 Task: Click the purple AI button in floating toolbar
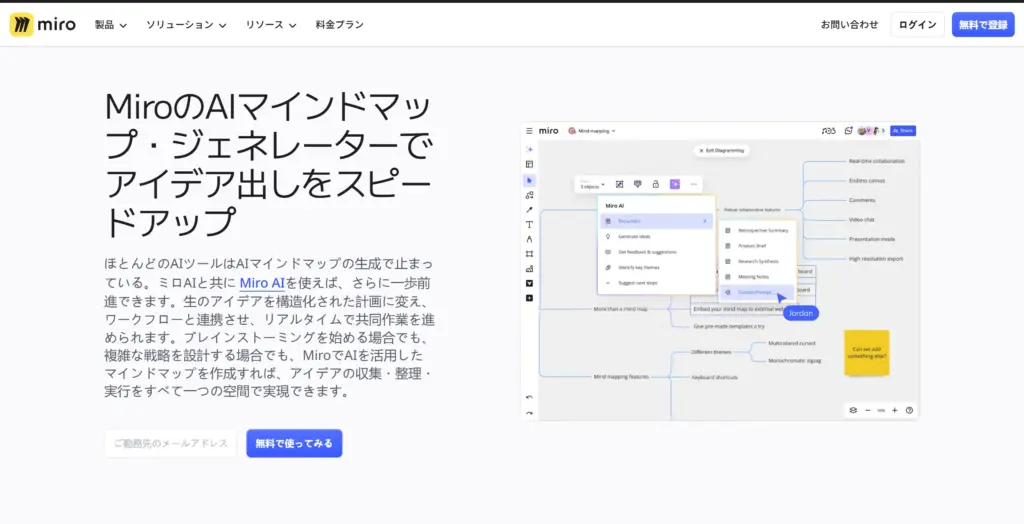(x=675, y=184)
